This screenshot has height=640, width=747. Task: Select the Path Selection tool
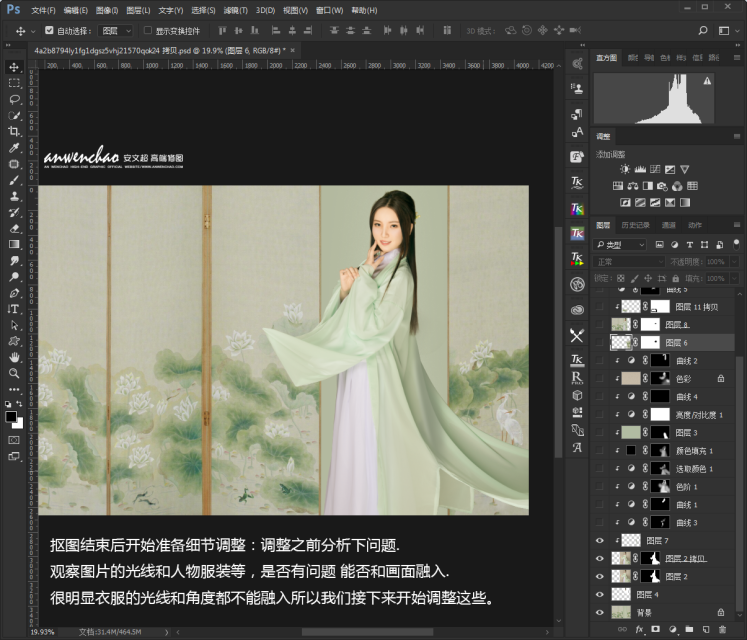(x=14, y=325)
